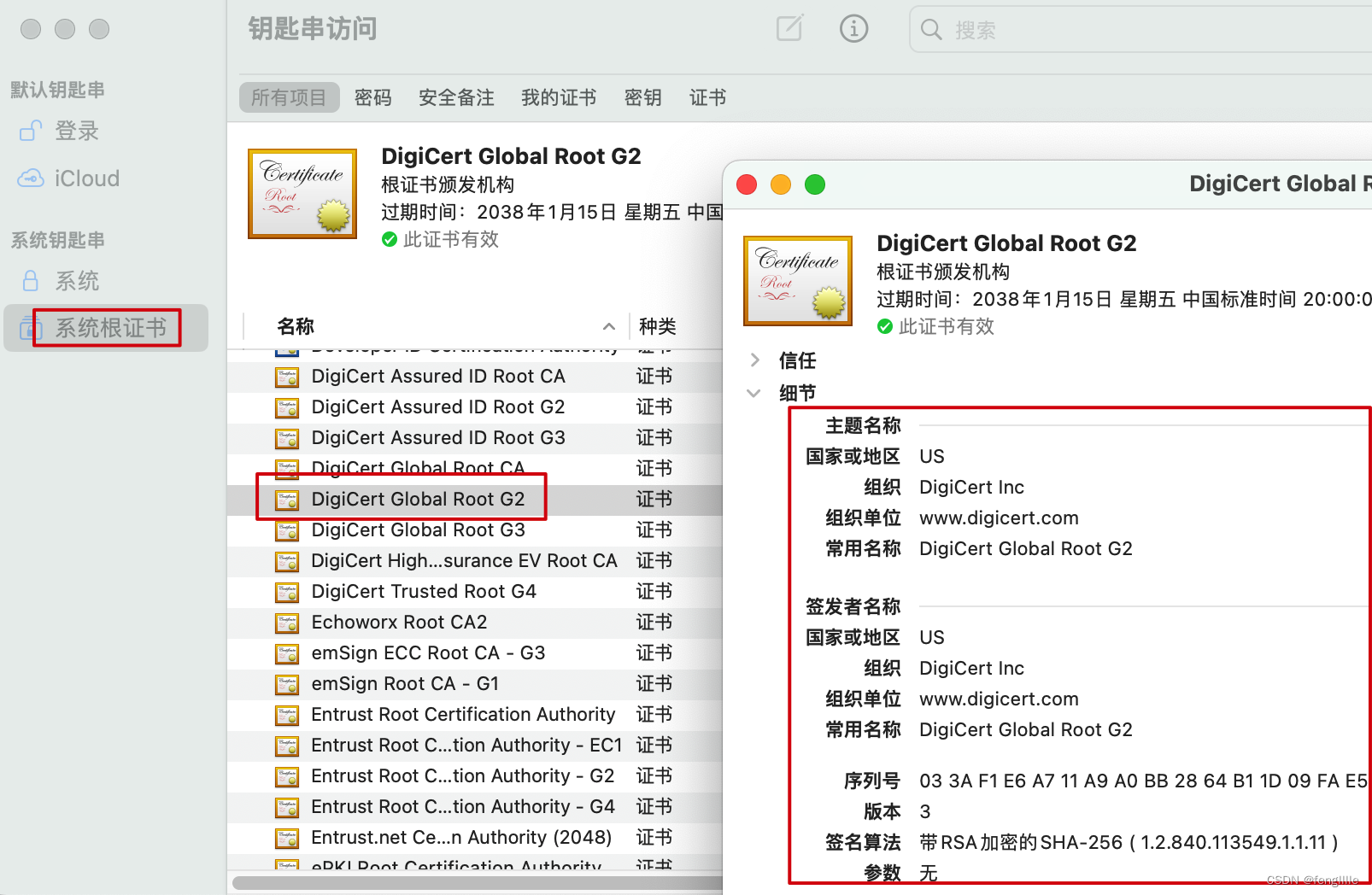The width and height of the screenshot is (1372, 895).
Task: Click the lock icon beside 系统 keychain
Action: click(x=32, y=280)
